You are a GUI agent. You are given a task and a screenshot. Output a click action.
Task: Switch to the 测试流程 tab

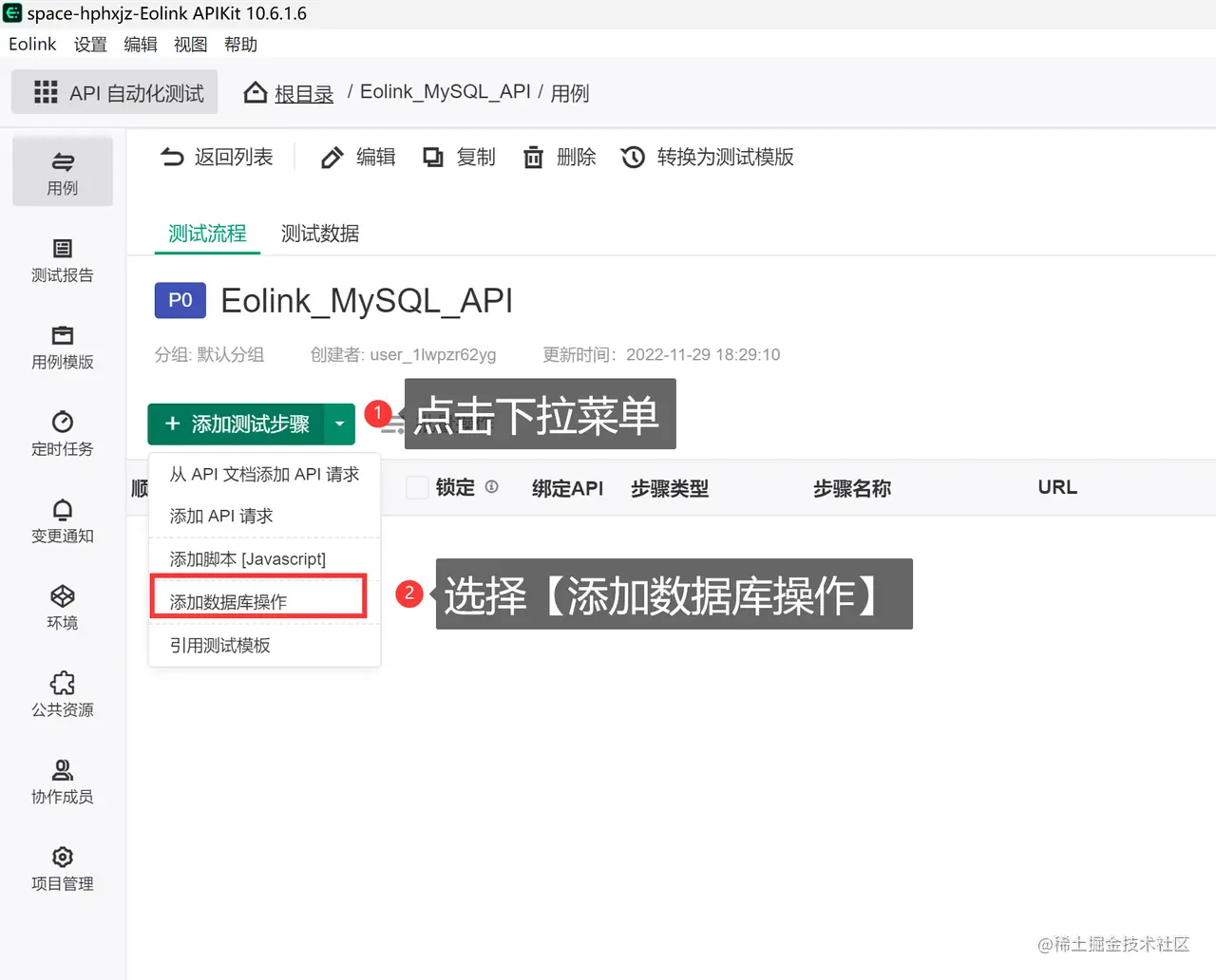(x=207, y=234)
